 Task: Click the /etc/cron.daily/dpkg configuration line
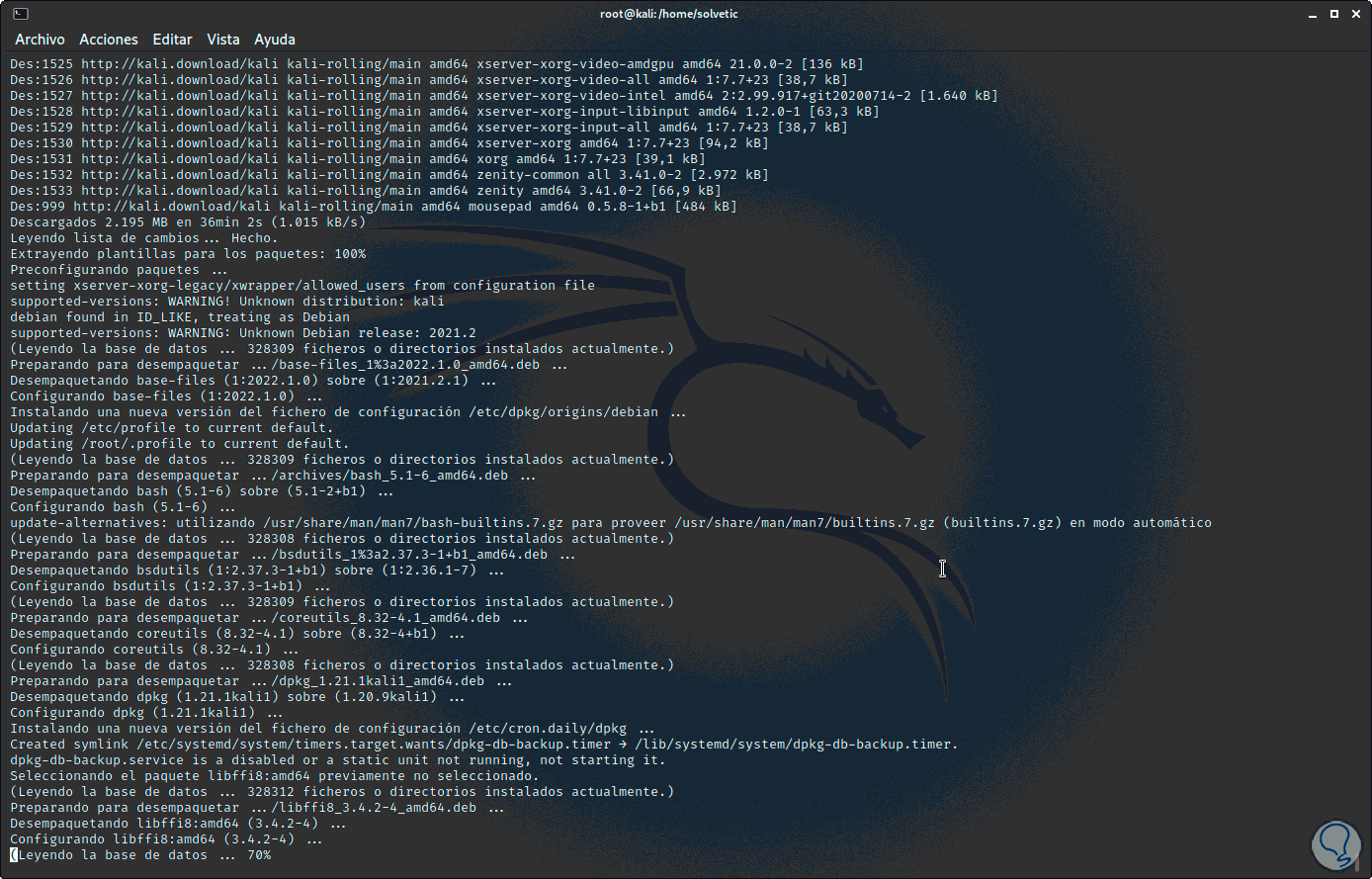[x=332, y=729]
